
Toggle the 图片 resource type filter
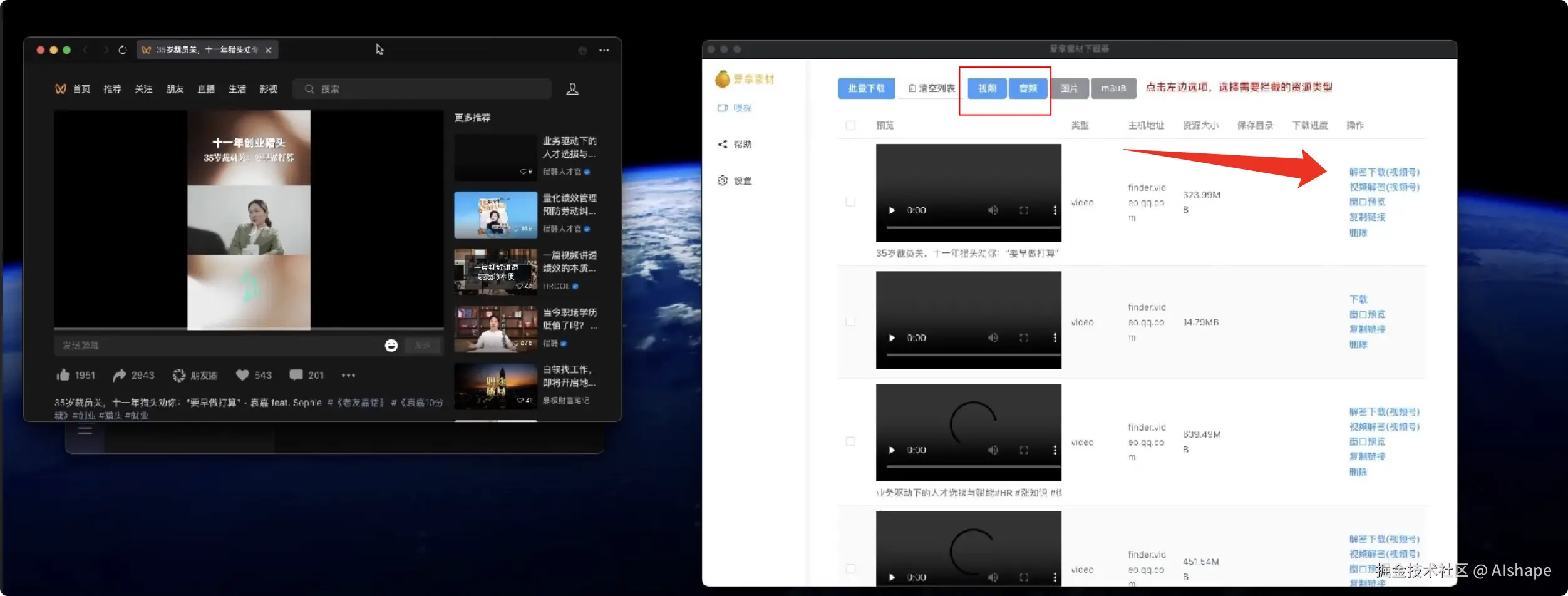point(1070,88)
